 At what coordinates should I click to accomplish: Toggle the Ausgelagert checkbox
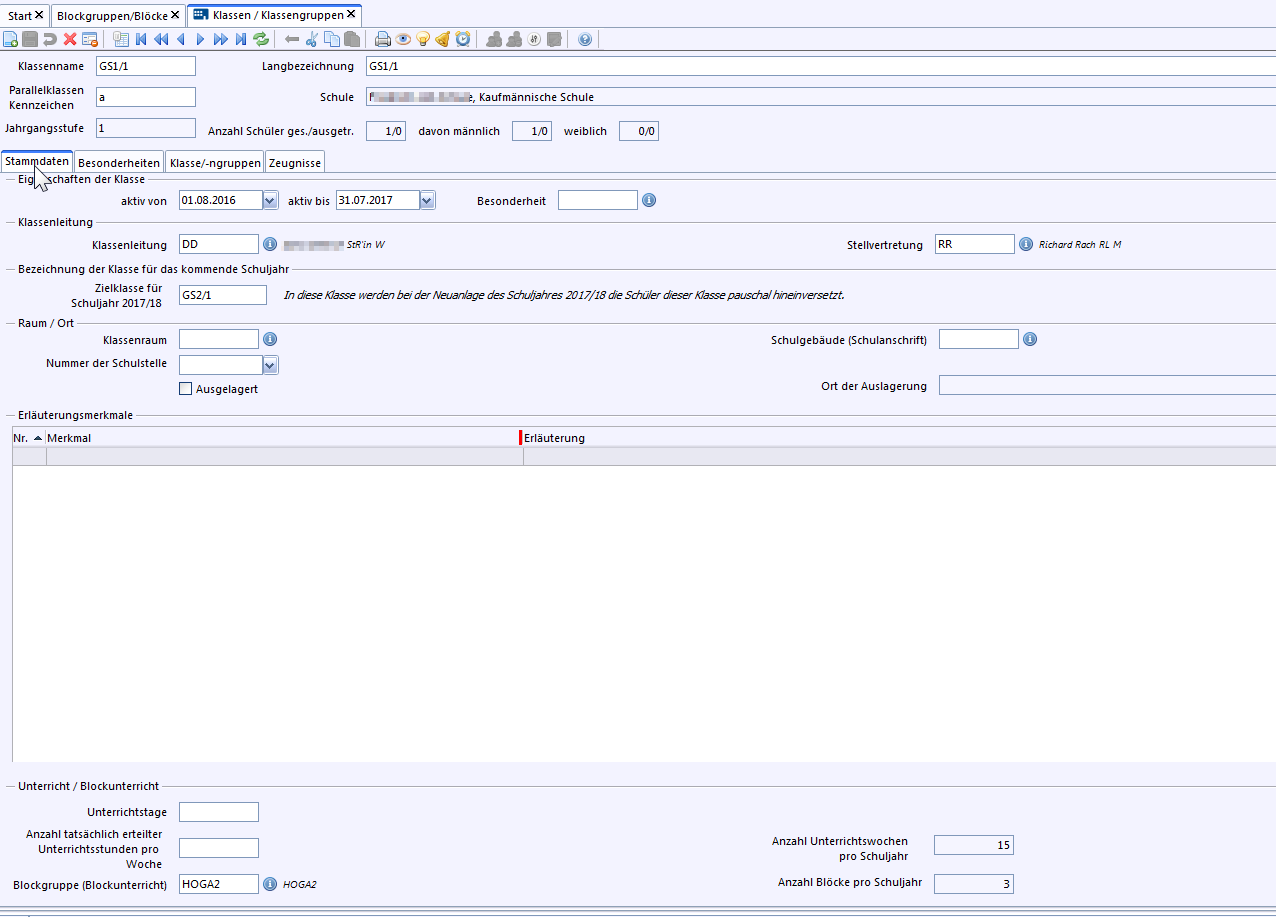(185, 389)
